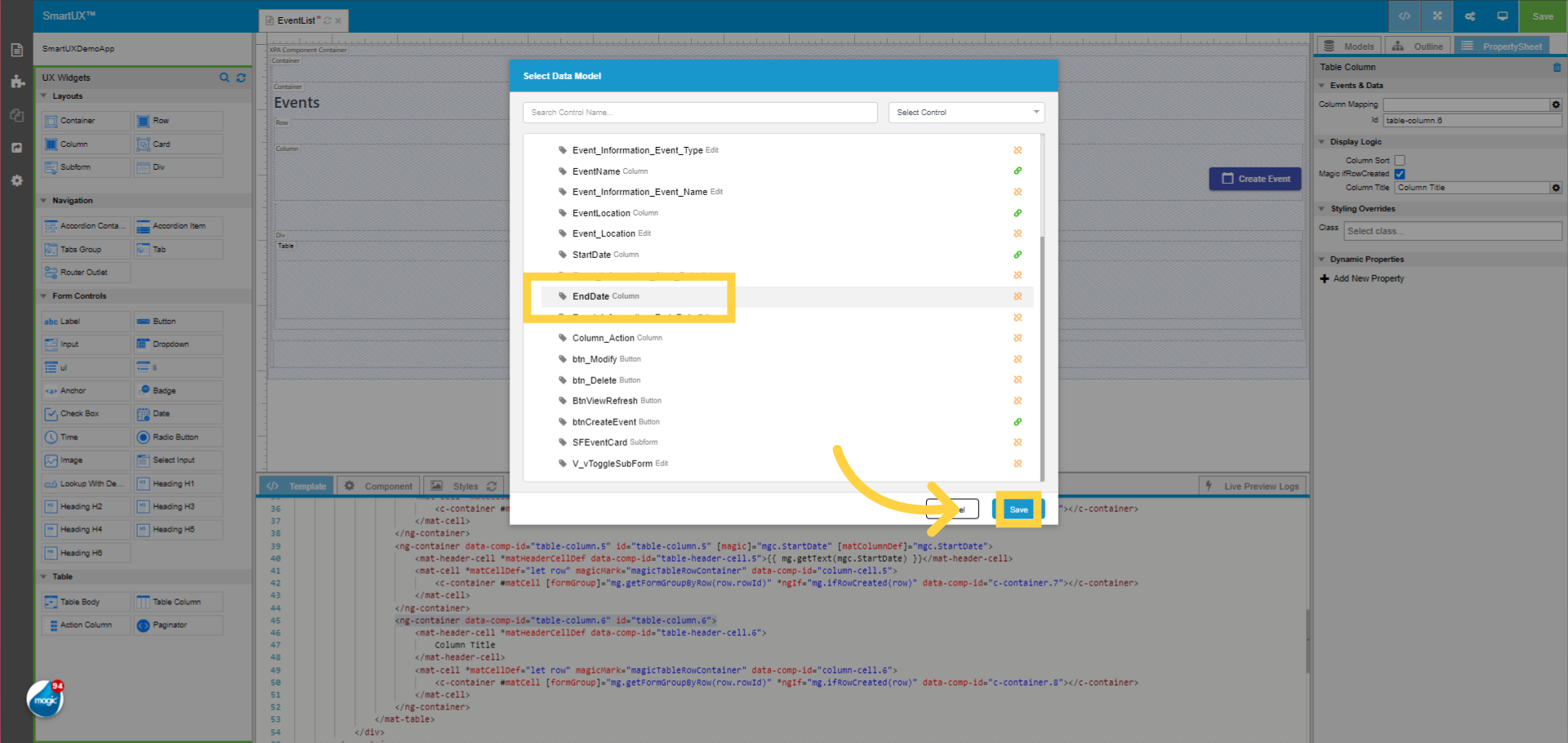This screenshot has width=1568, height=743.
Task: Focus the Search Control Name field
Action: 700,113
